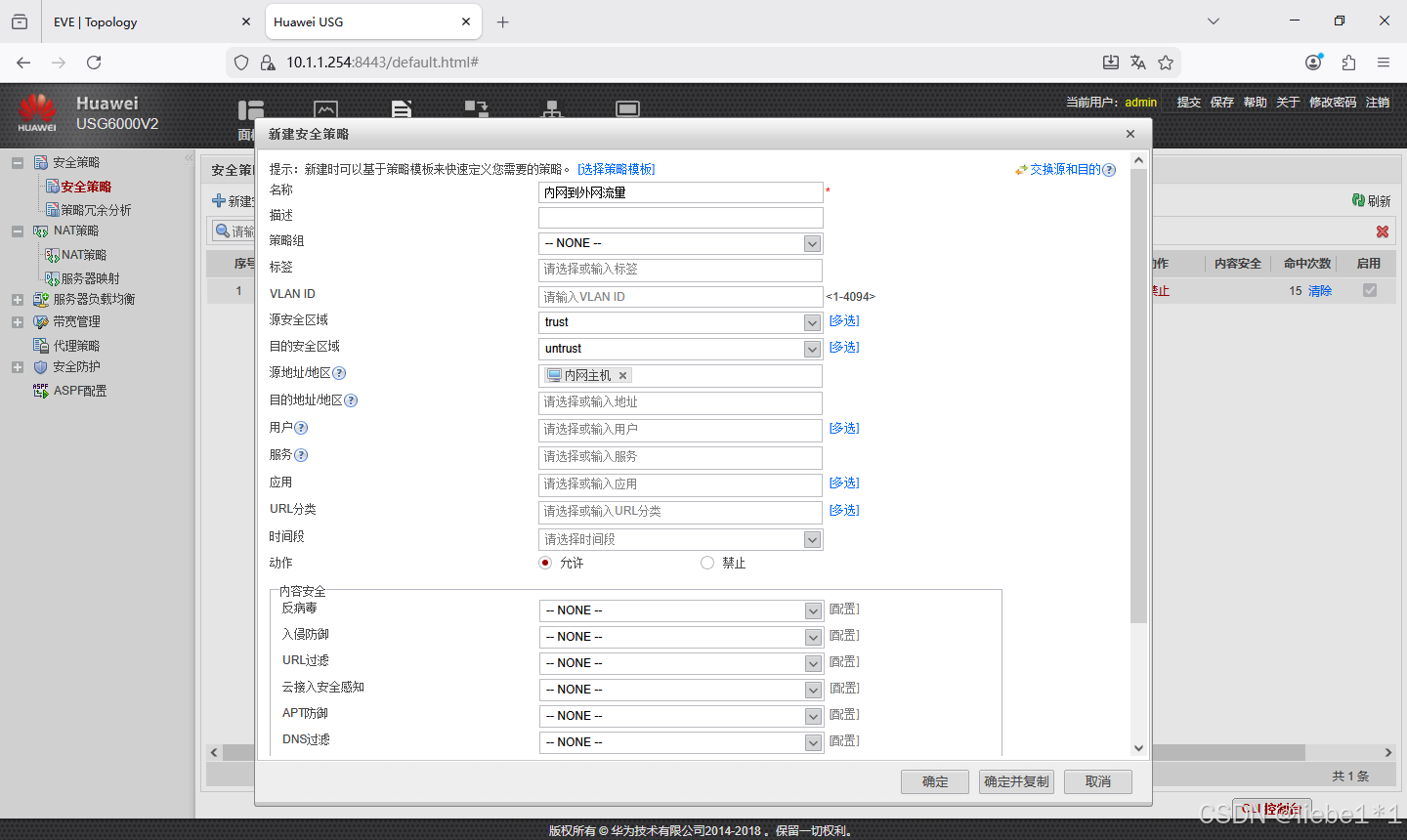Select the 允许 action radio button
Viewport: 1407px width, 840px height.
click(545, 562)
